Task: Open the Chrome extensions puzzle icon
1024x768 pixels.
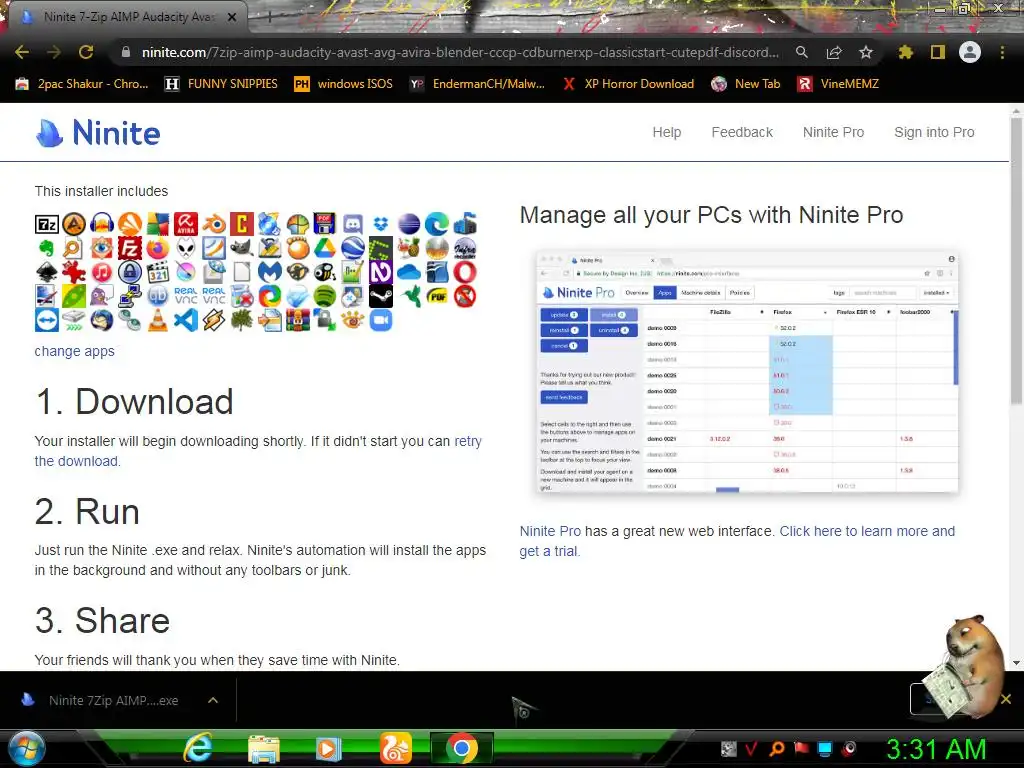Action: 905,52
